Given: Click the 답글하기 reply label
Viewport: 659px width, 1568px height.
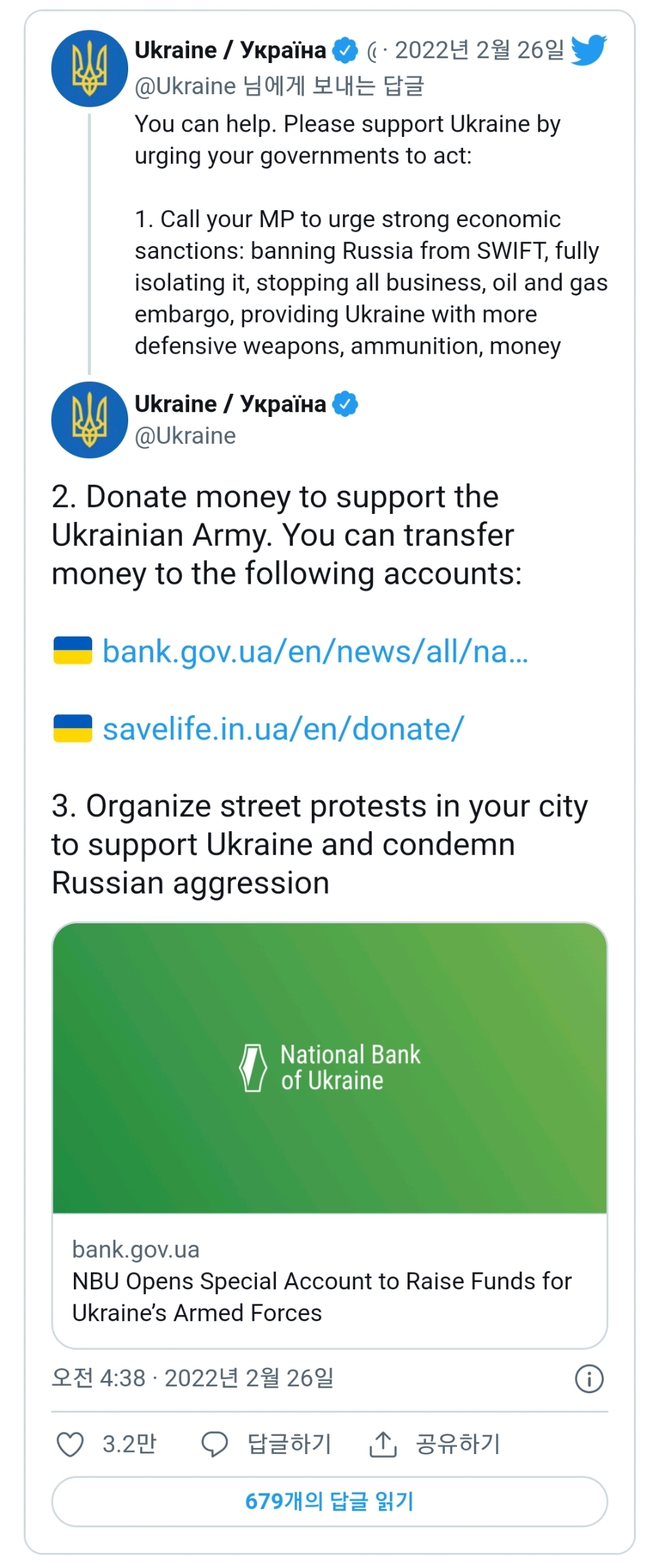Looking at the screenshot, I should point(289,1444).
